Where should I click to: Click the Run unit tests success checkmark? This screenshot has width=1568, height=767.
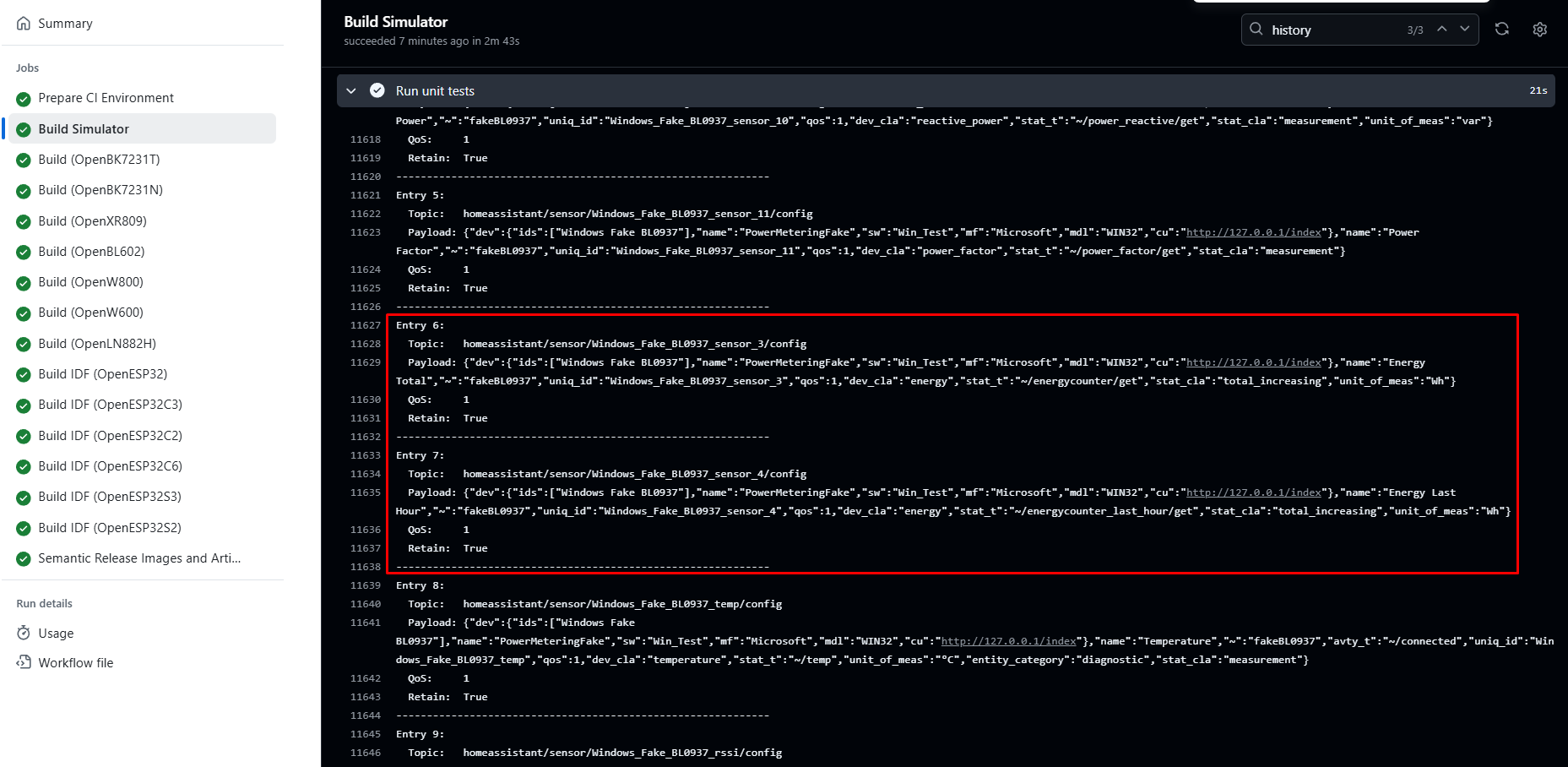click(x=377, y=90)
